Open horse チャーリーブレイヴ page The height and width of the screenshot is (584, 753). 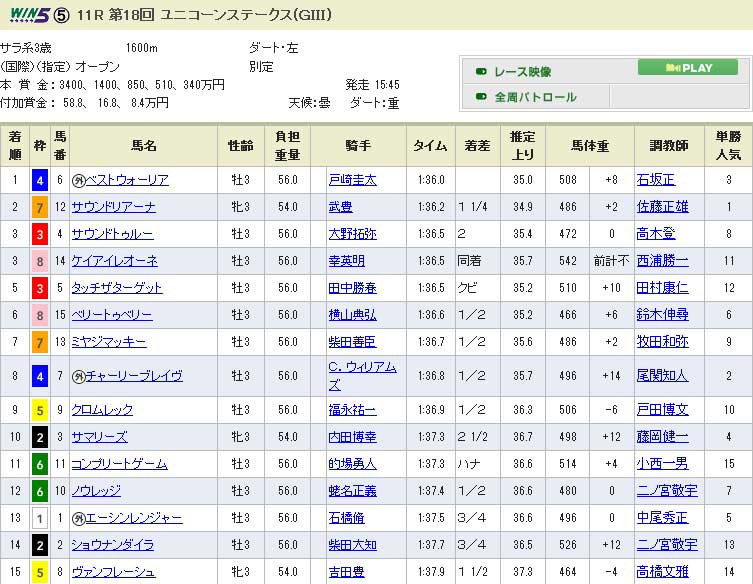(134, 376)
